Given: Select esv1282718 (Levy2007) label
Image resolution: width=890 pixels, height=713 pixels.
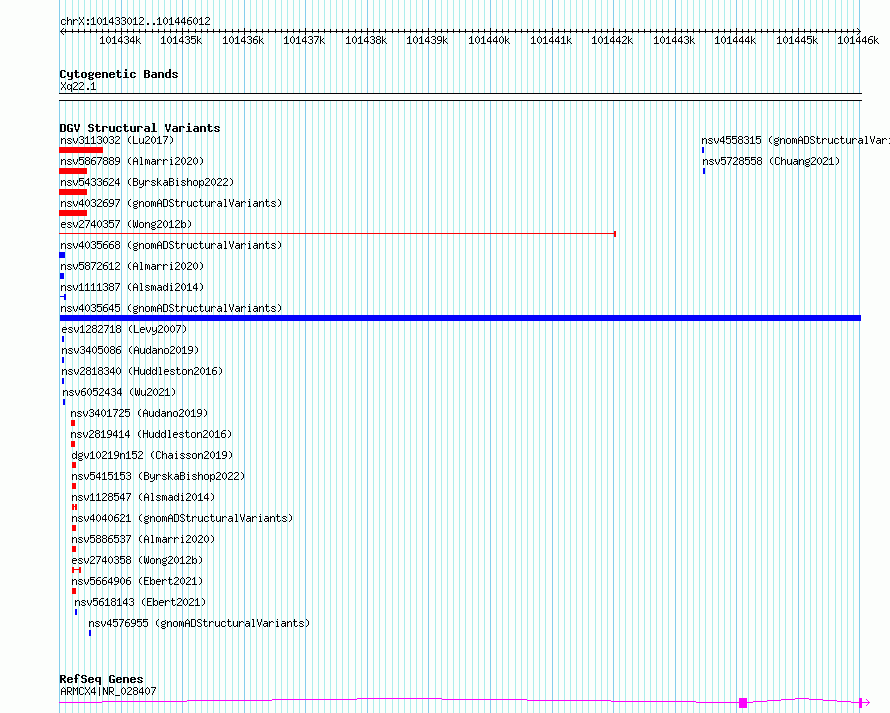Looking at the screenshot, I should (124, 329).
